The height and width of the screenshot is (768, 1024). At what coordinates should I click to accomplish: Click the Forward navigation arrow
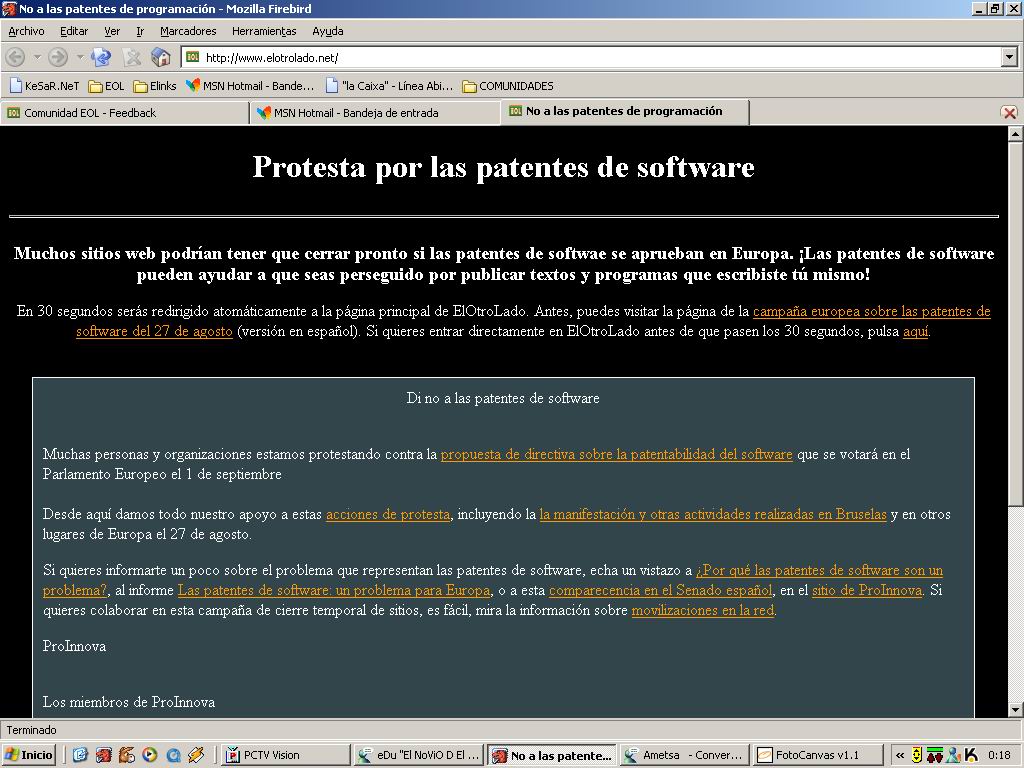58,57
